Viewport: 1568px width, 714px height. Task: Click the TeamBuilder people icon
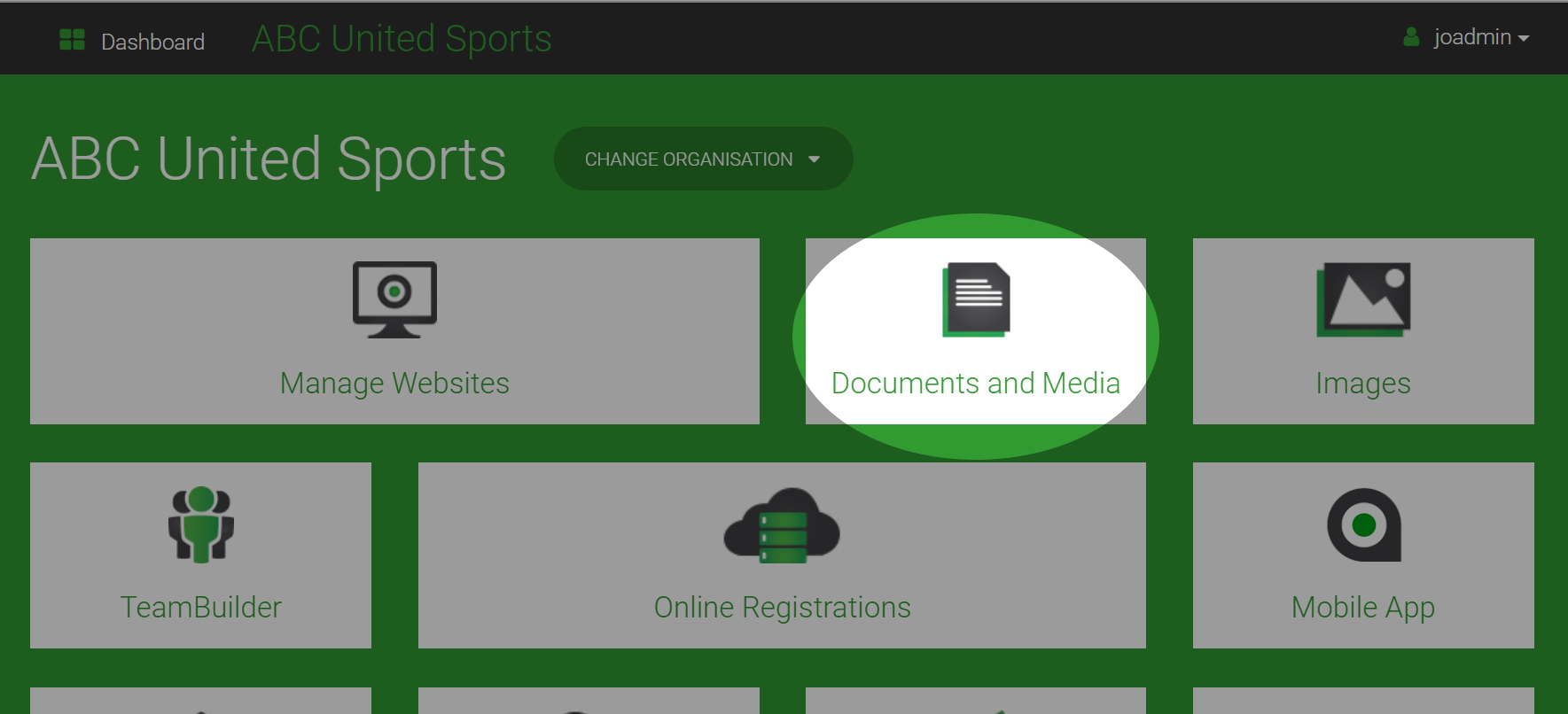click(x=201, y=524)
